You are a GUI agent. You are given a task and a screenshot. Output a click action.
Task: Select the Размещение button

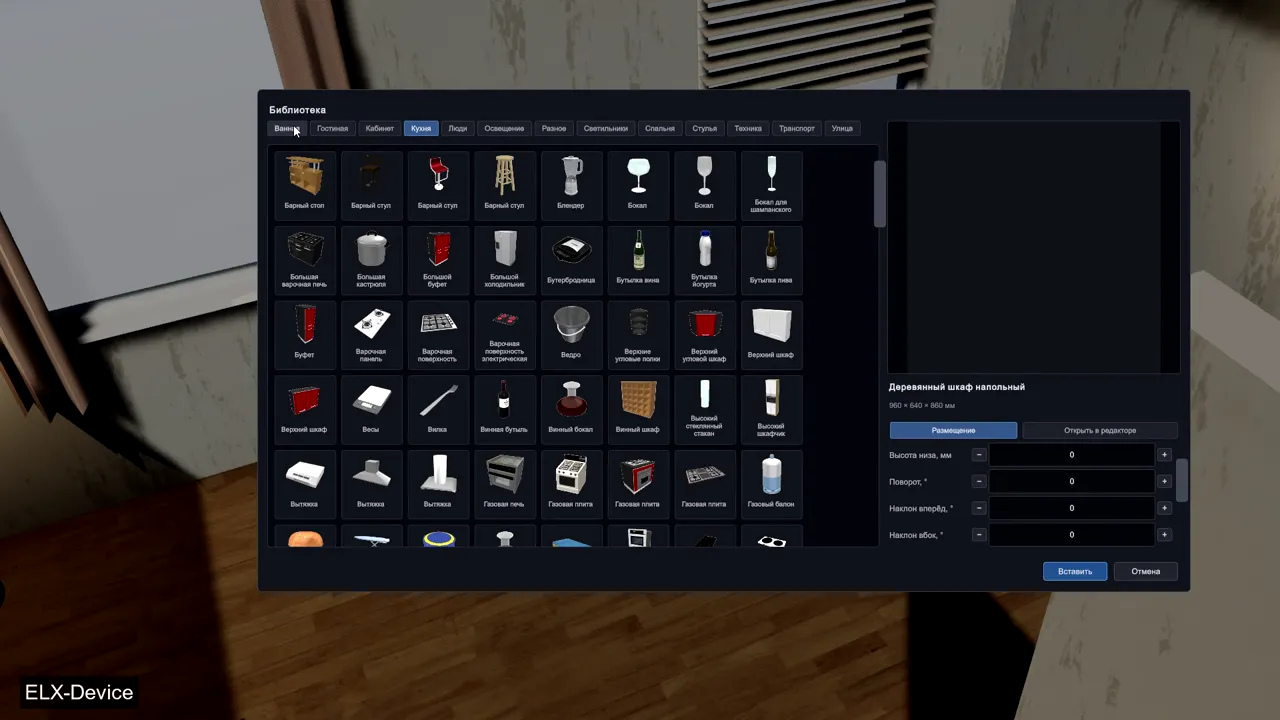tap(954, 430)
